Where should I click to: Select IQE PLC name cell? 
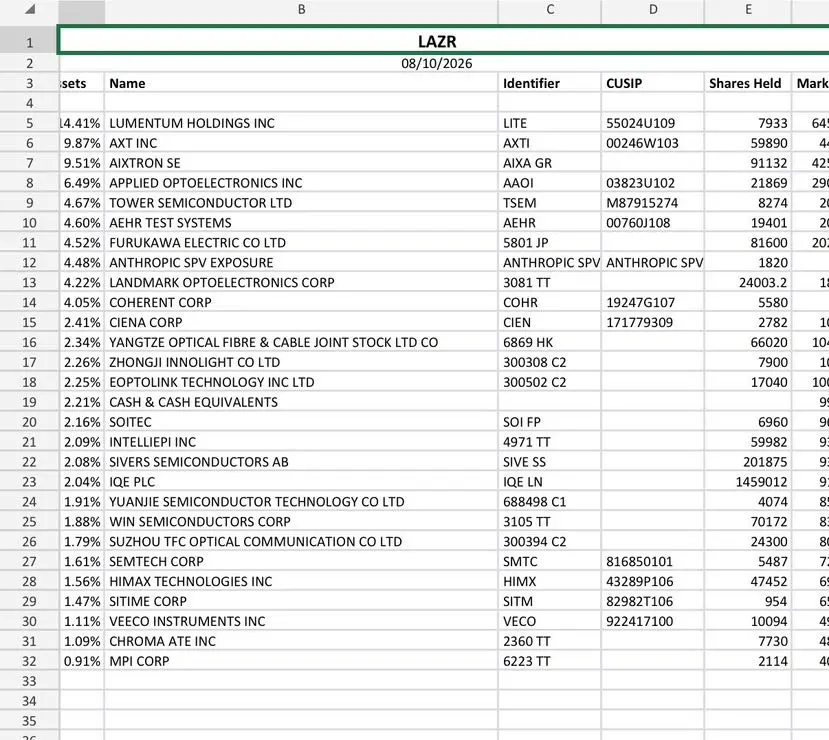coord(301,482)
